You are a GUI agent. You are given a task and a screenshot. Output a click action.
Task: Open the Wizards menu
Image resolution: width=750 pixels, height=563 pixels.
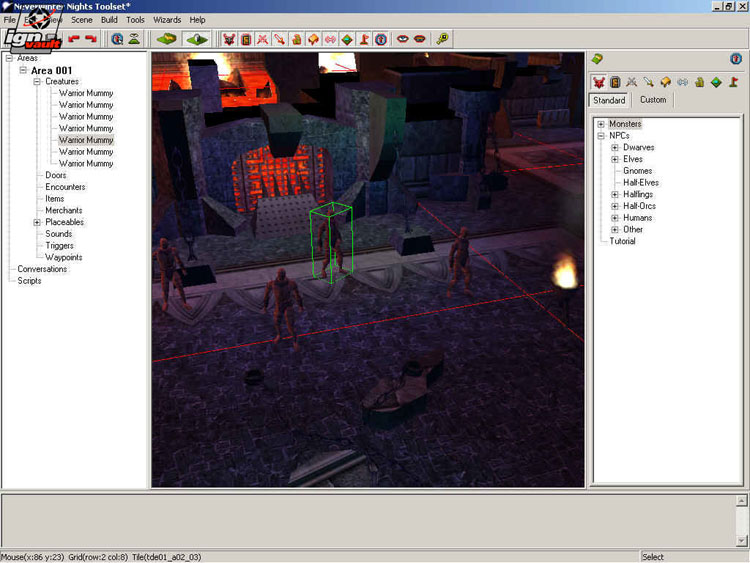pyautogui.click(x=167, y=20)
